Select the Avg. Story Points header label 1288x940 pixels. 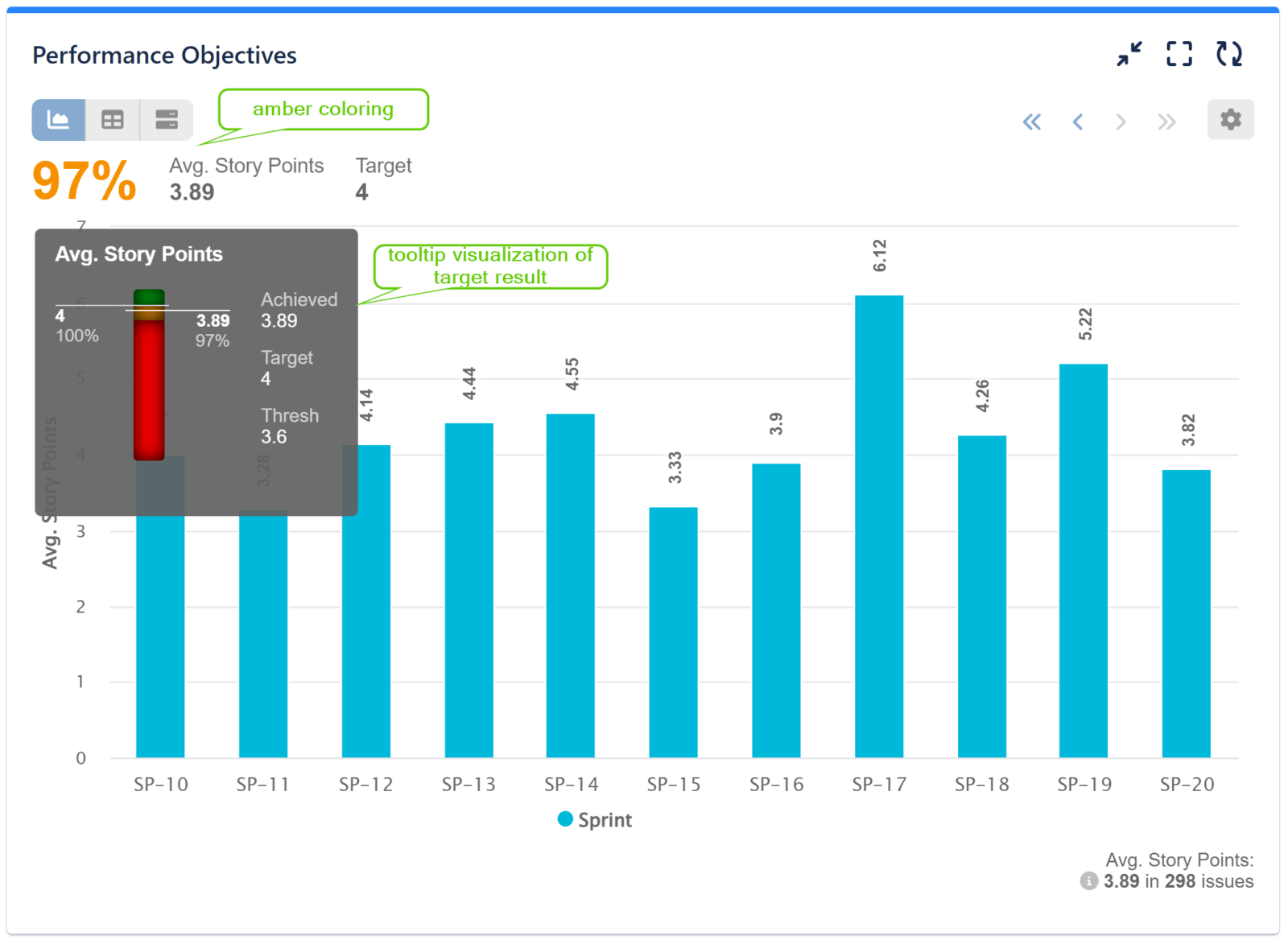click(x=246, y=166)
